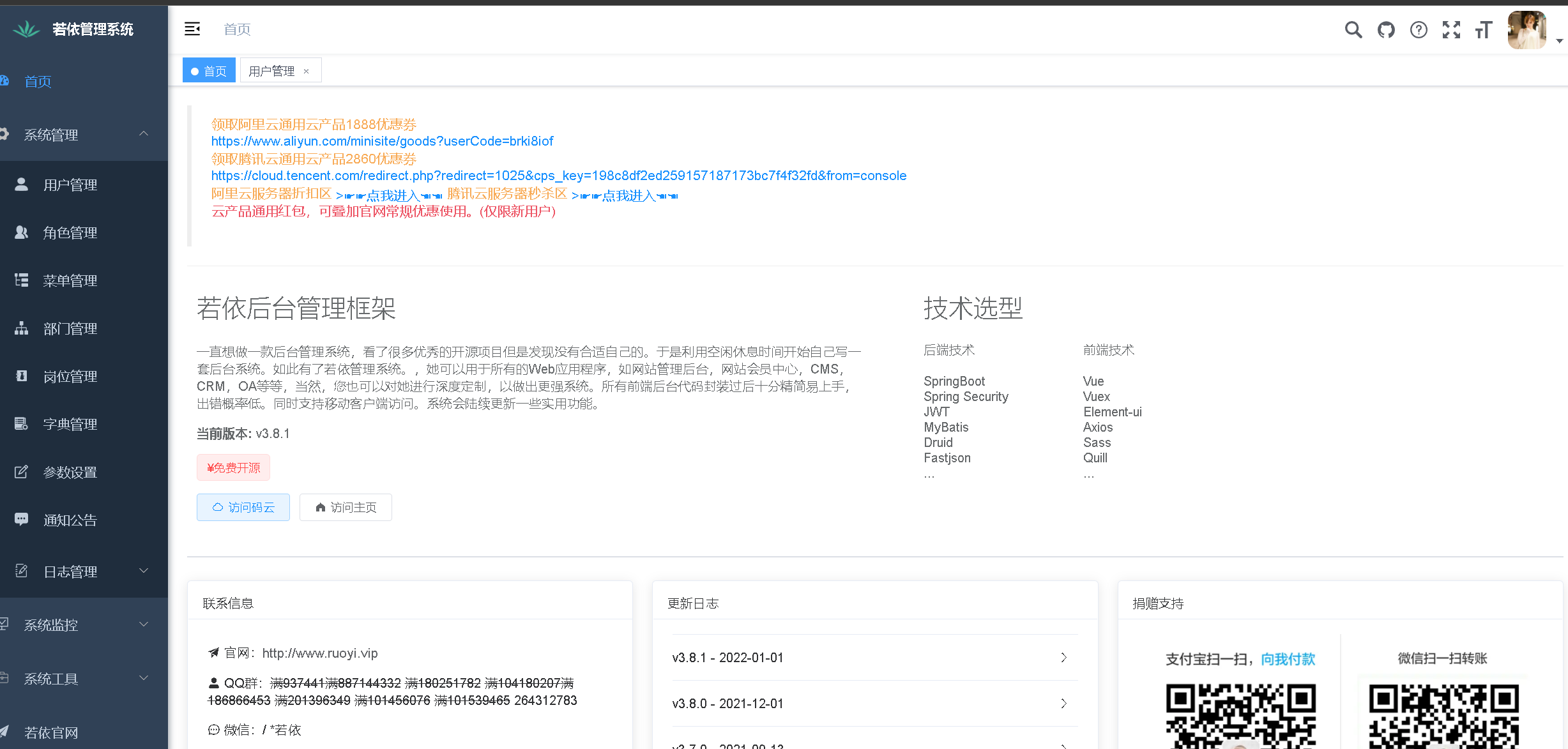Switch to the 用户管理 tab

272,71
